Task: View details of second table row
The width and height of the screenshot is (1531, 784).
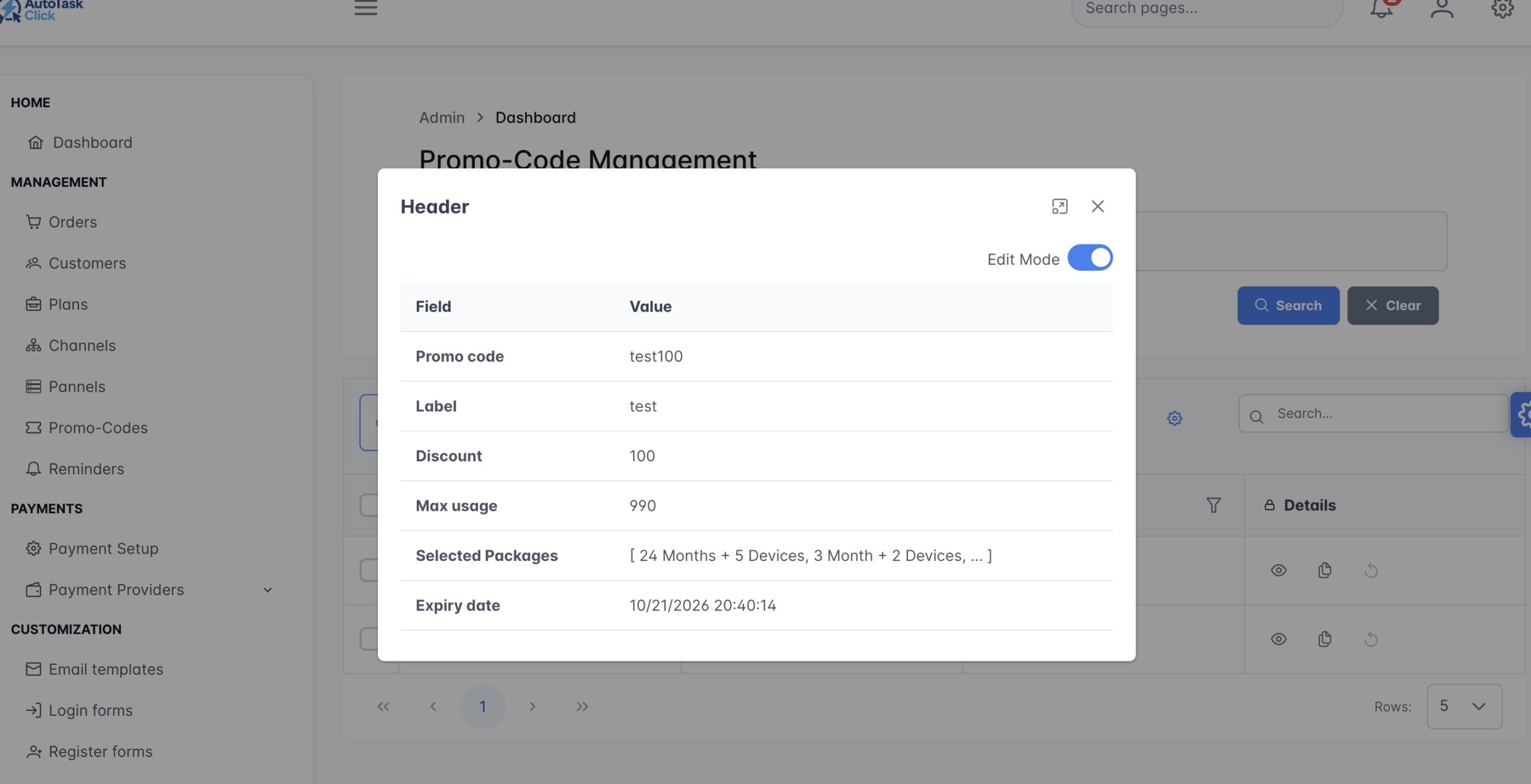Action: 1279,639
